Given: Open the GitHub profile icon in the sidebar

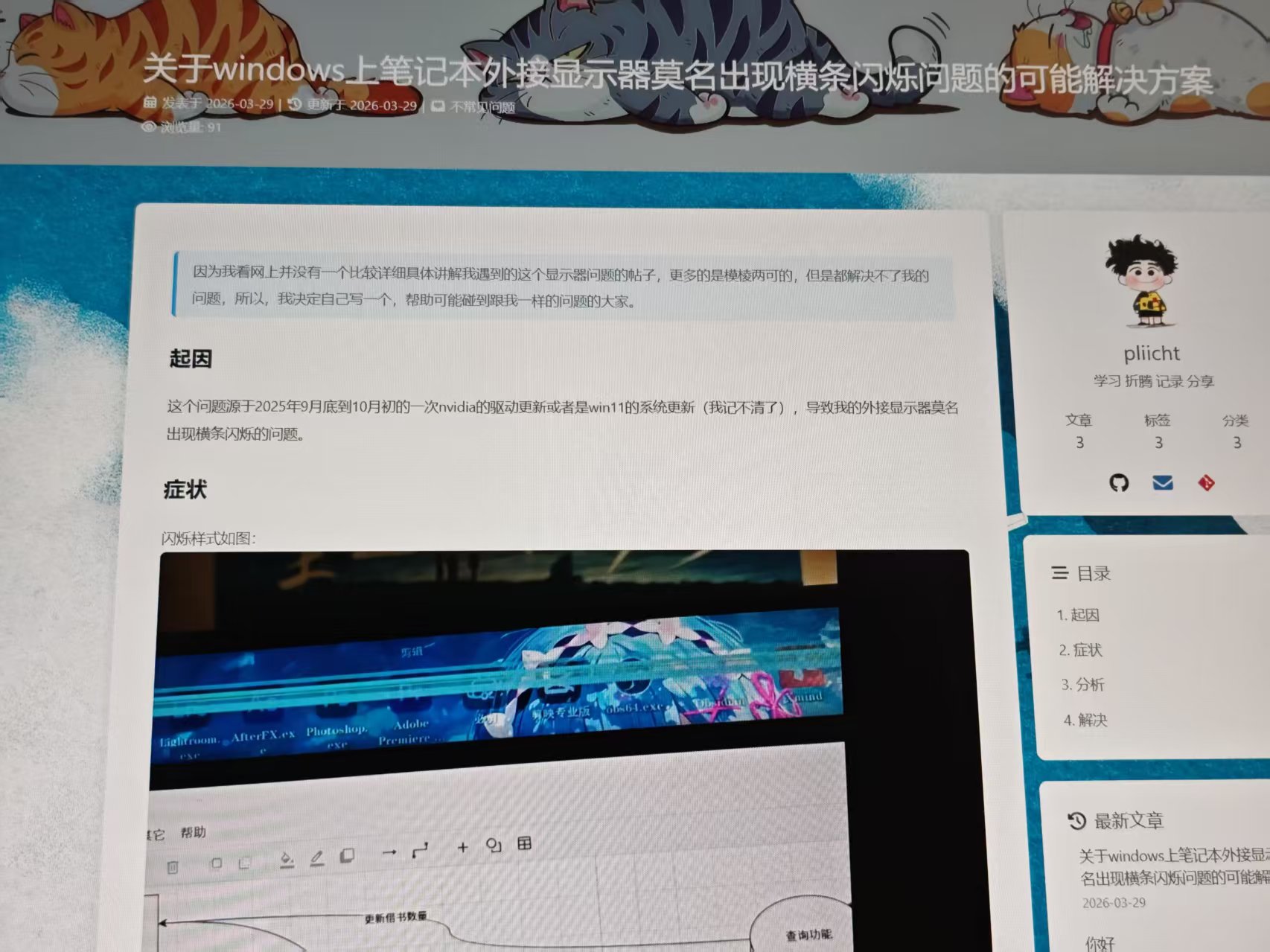Looking at the screenshot, I should tap(1120, 483).
